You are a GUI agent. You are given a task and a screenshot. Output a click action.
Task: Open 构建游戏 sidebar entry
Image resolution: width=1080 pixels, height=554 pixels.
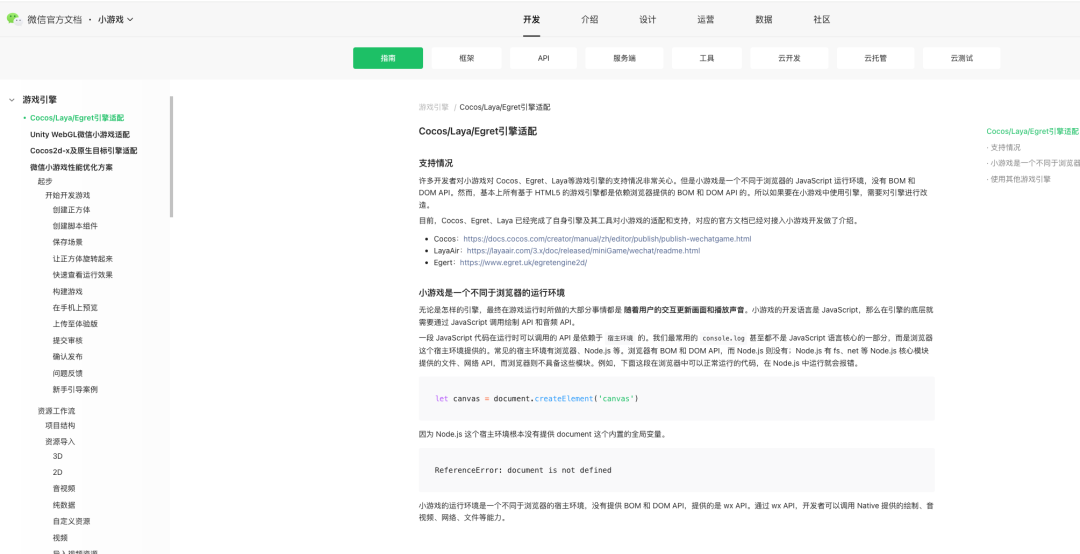click(x=68, y=291)
